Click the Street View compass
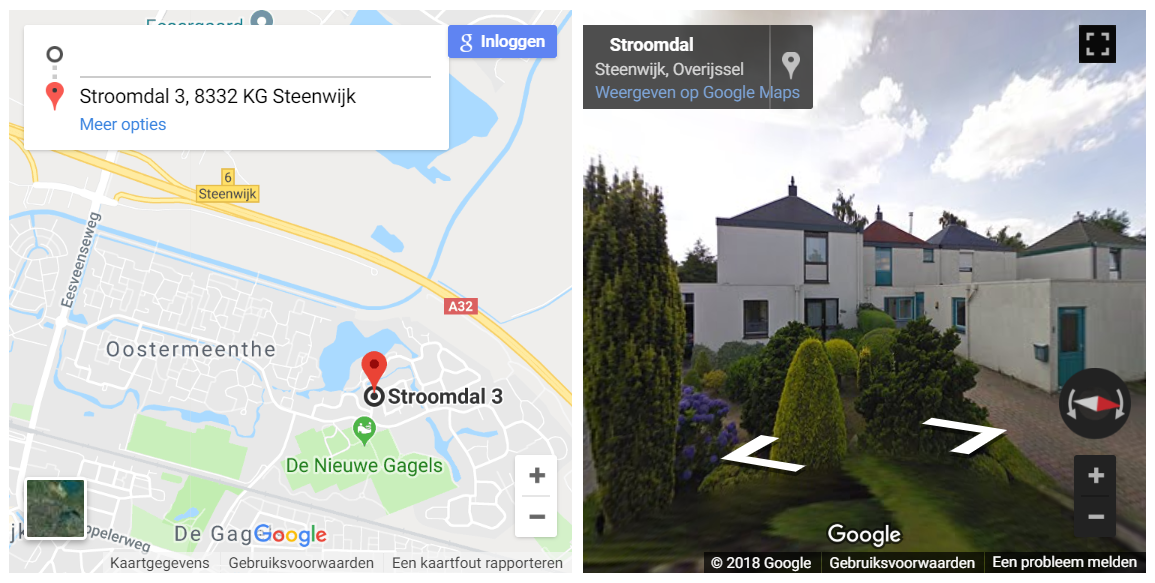Screen dimensions: 1155x583 (1095, 404)
